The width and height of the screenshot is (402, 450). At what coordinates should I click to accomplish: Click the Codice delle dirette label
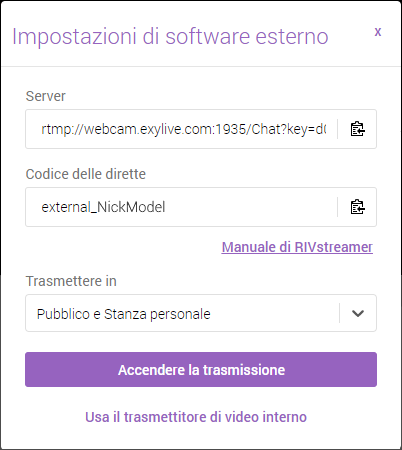pyautogui.click(x=86, y=174)
